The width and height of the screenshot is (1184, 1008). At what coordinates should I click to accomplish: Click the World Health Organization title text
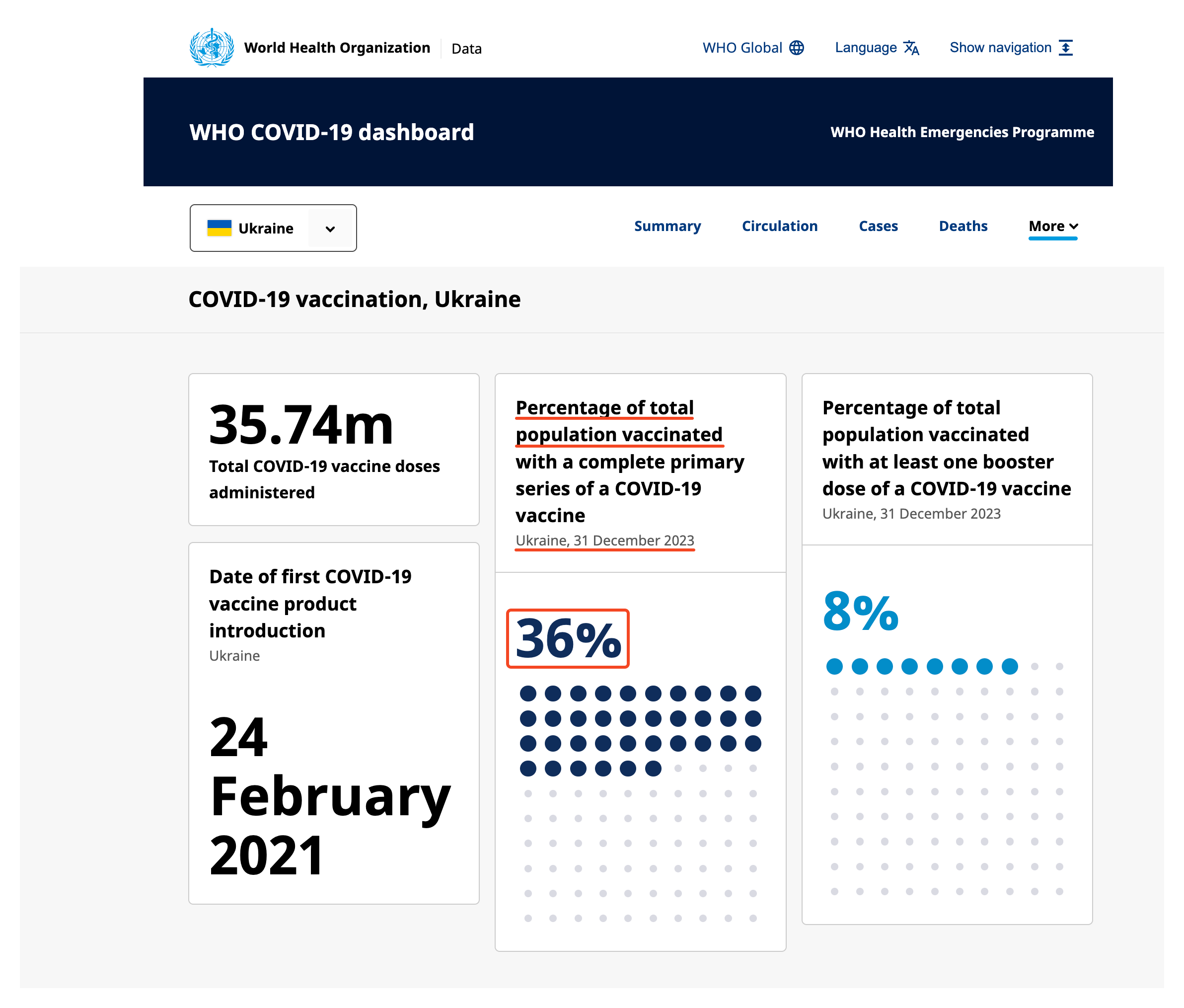click(x=337, y=47)
